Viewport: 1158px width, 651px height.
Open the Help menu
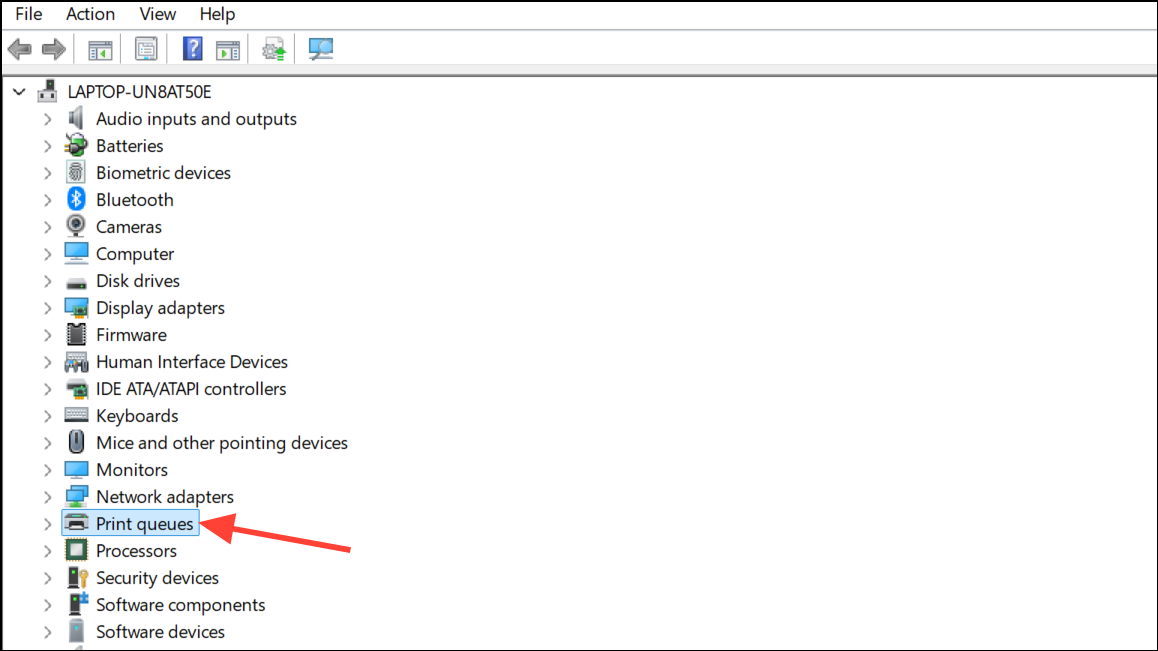pyautogui.click(x=217, y=14)
